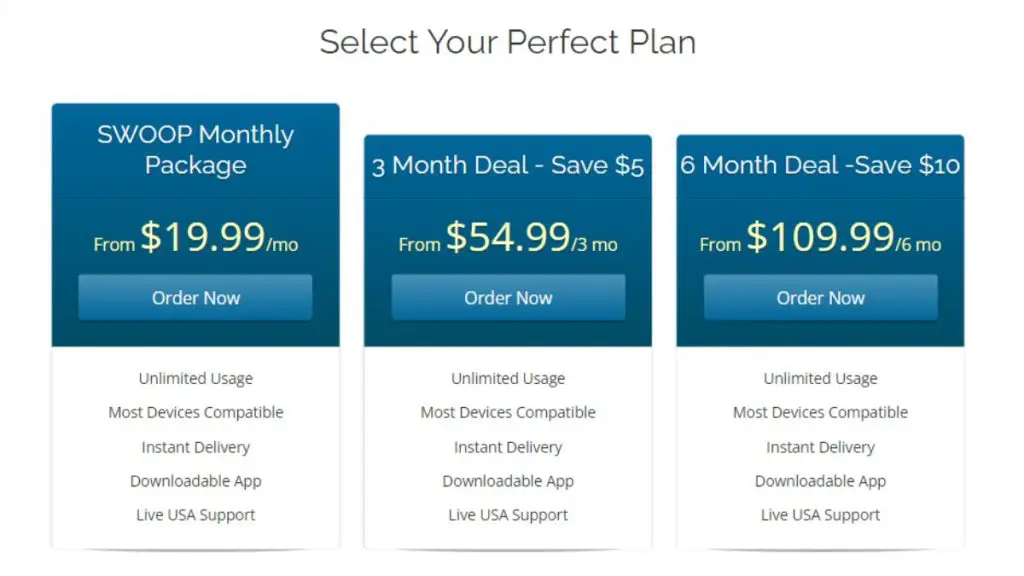Click Instant Delivery in monthly plan

click(x=195, y=447)
